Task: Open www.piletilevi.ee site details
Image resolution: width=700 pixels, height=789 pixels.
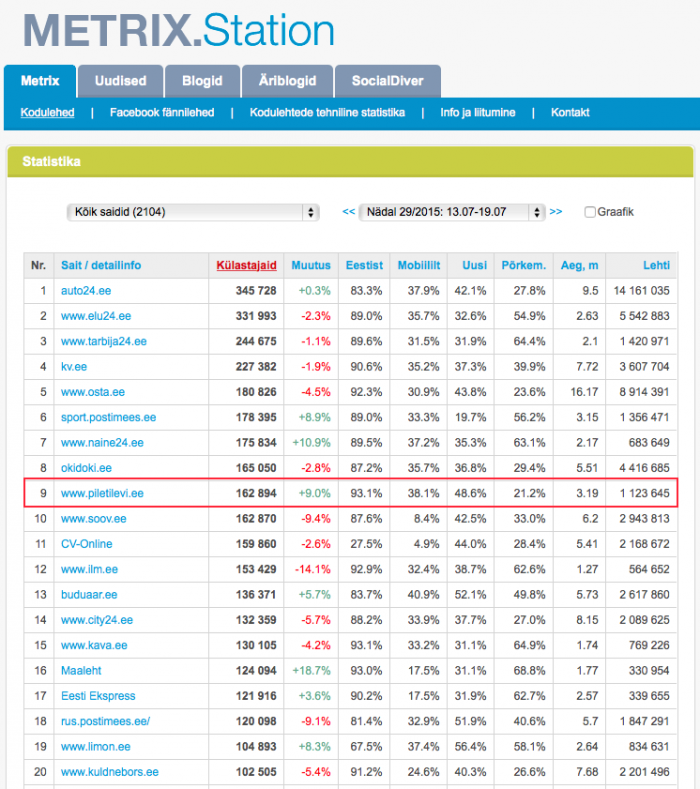Action: coord(102,493)
